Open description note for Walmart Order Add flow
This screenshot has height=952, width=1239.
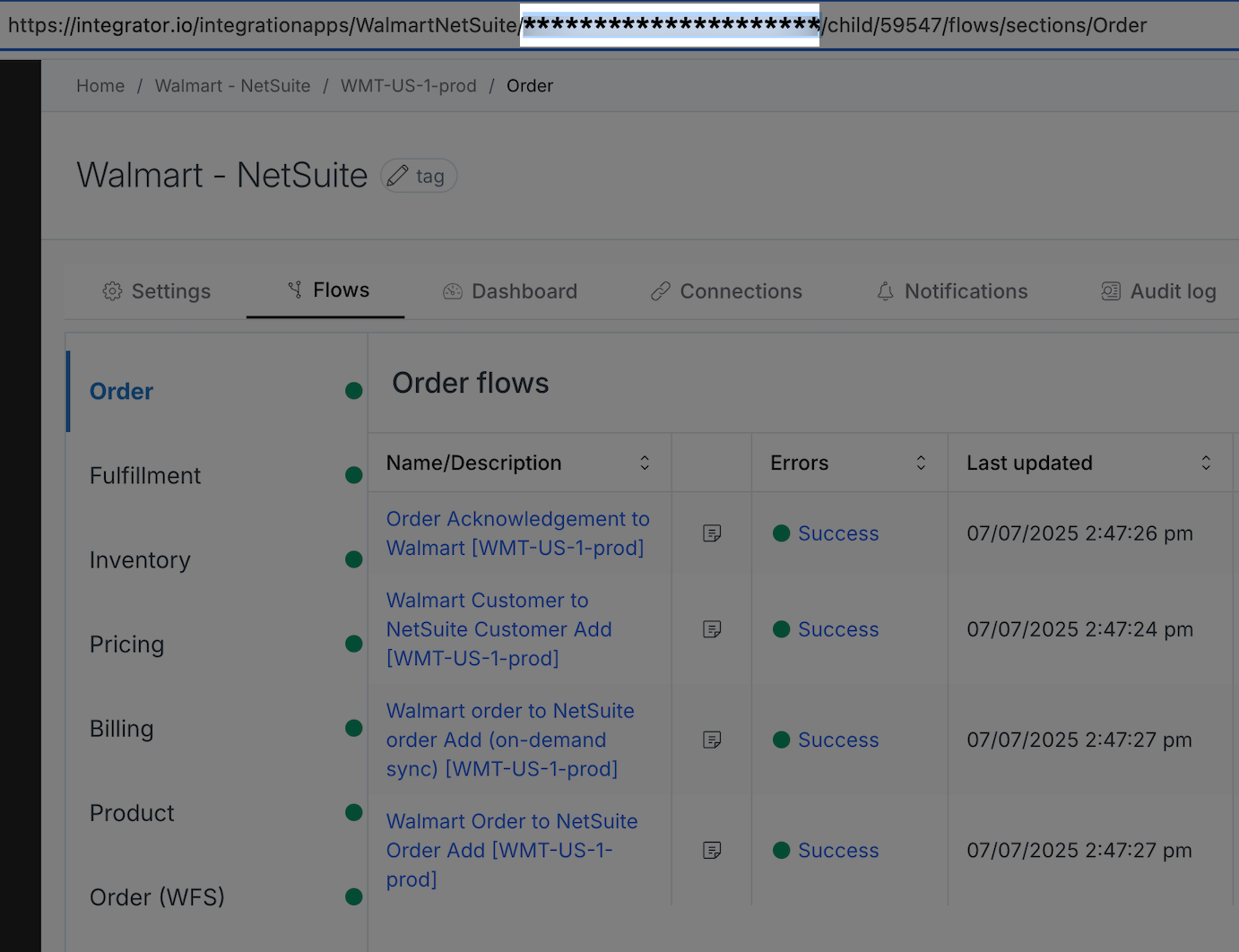[712, 850]
